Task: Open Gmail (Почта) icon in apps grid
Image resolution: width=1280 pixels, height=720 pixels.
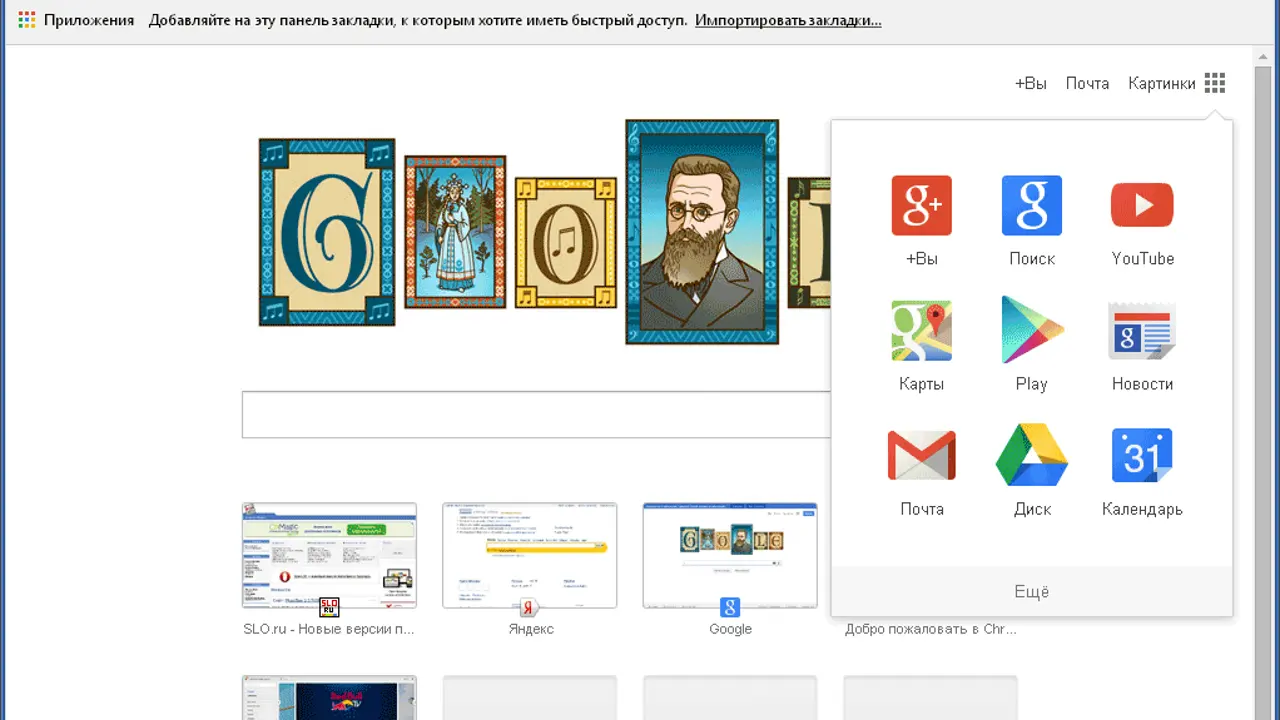Action: click(921, 456)
